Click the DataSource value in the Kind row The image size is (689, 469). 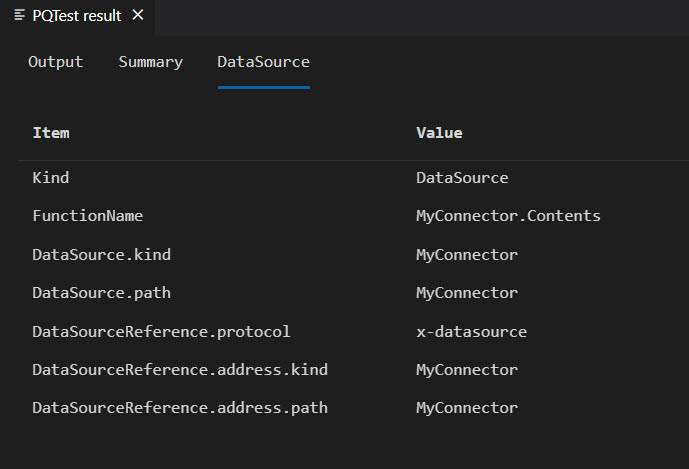pos(462,178)
